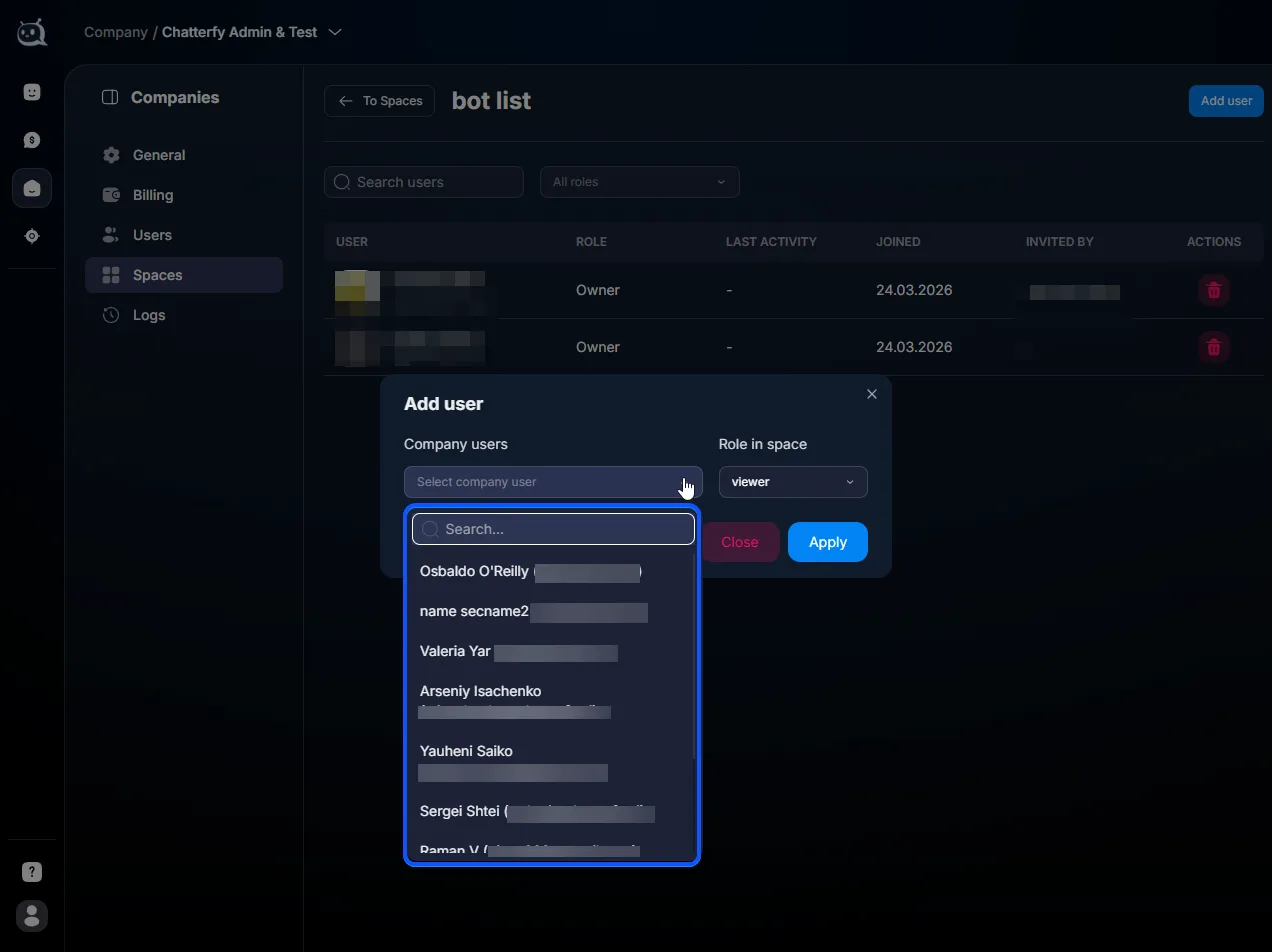Go back with To Spaces button
This screenshot has height=952, width=1272.
tap(379, 101)
